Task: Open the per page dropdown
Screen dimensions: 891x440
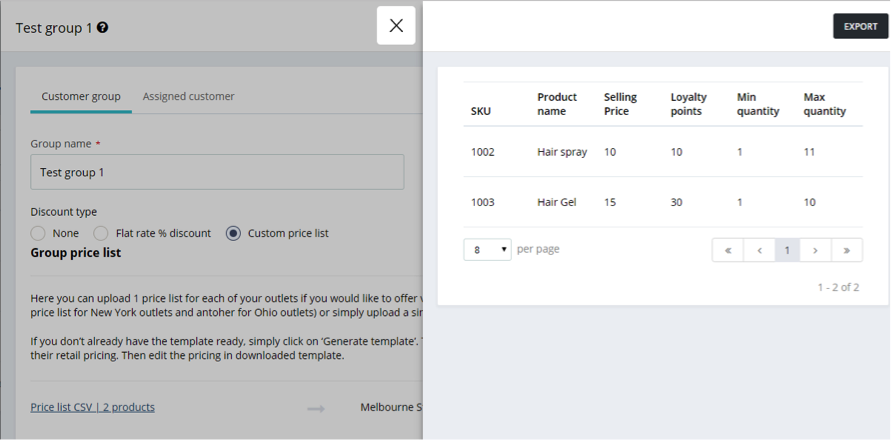Action: tap(488, 249)
